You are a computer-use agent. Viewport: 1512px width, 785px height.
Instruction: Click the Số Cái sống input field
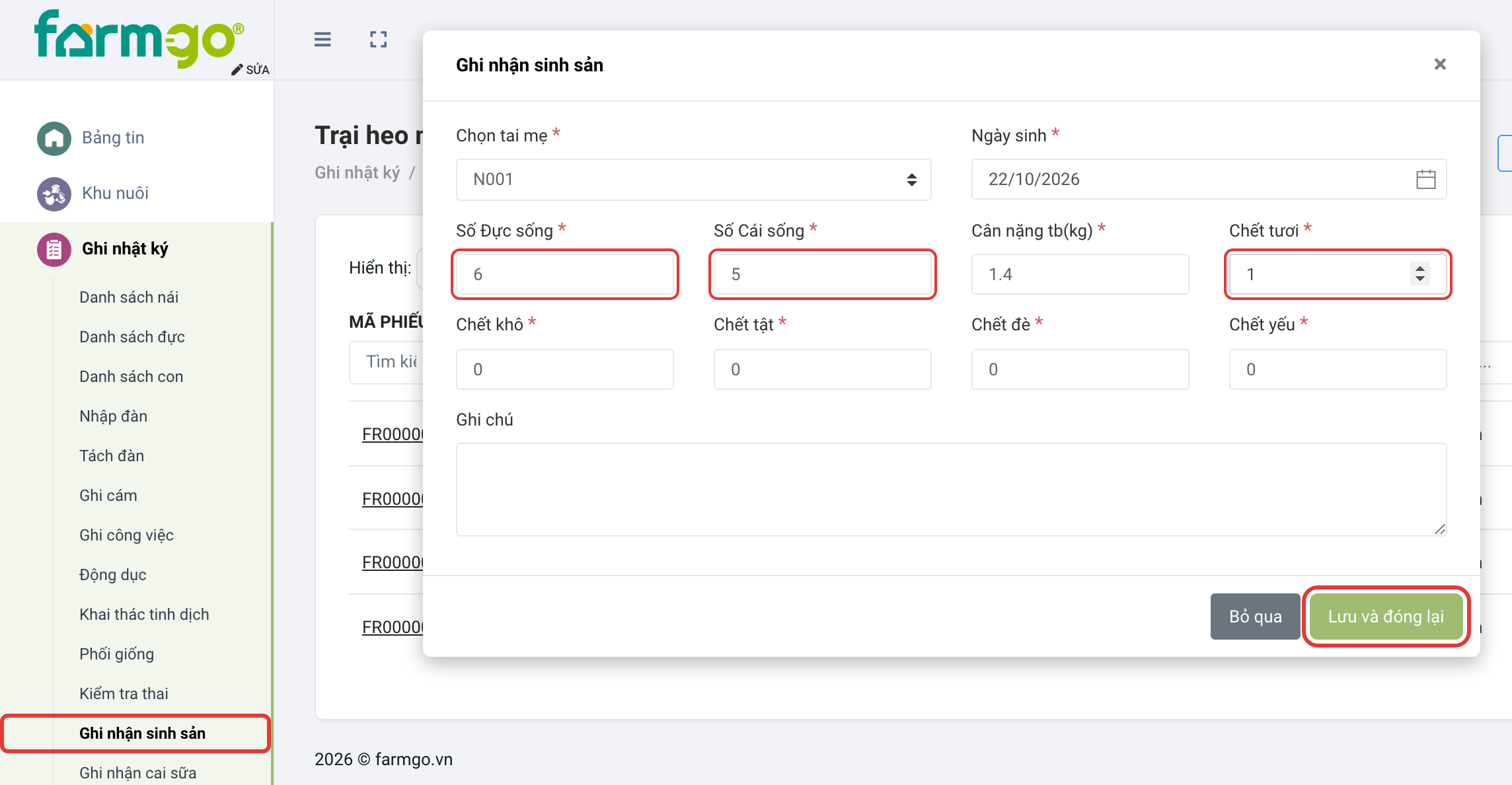823,274
